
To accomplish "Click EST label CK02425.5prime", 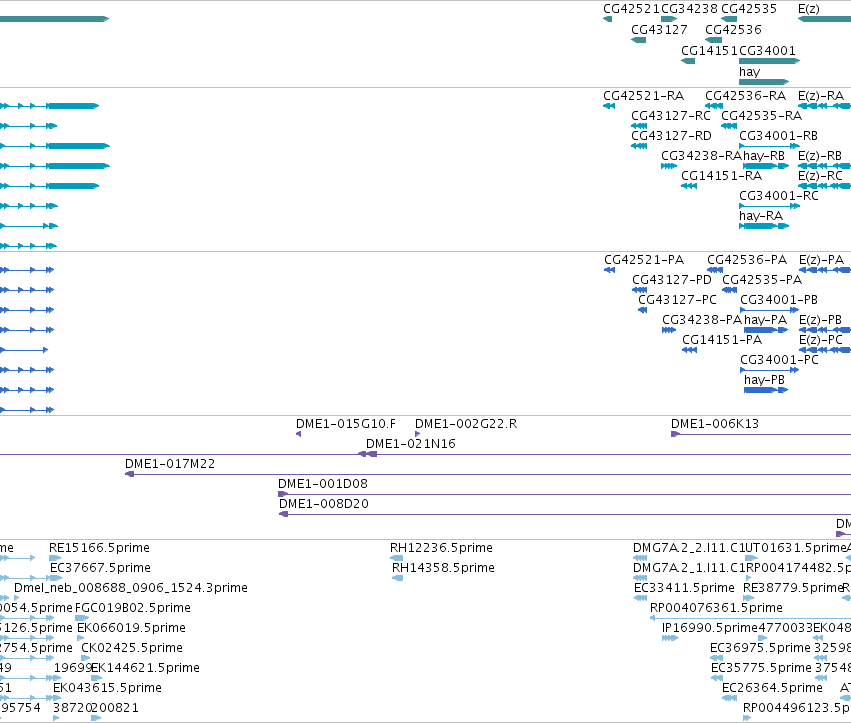I will [132, 648].
